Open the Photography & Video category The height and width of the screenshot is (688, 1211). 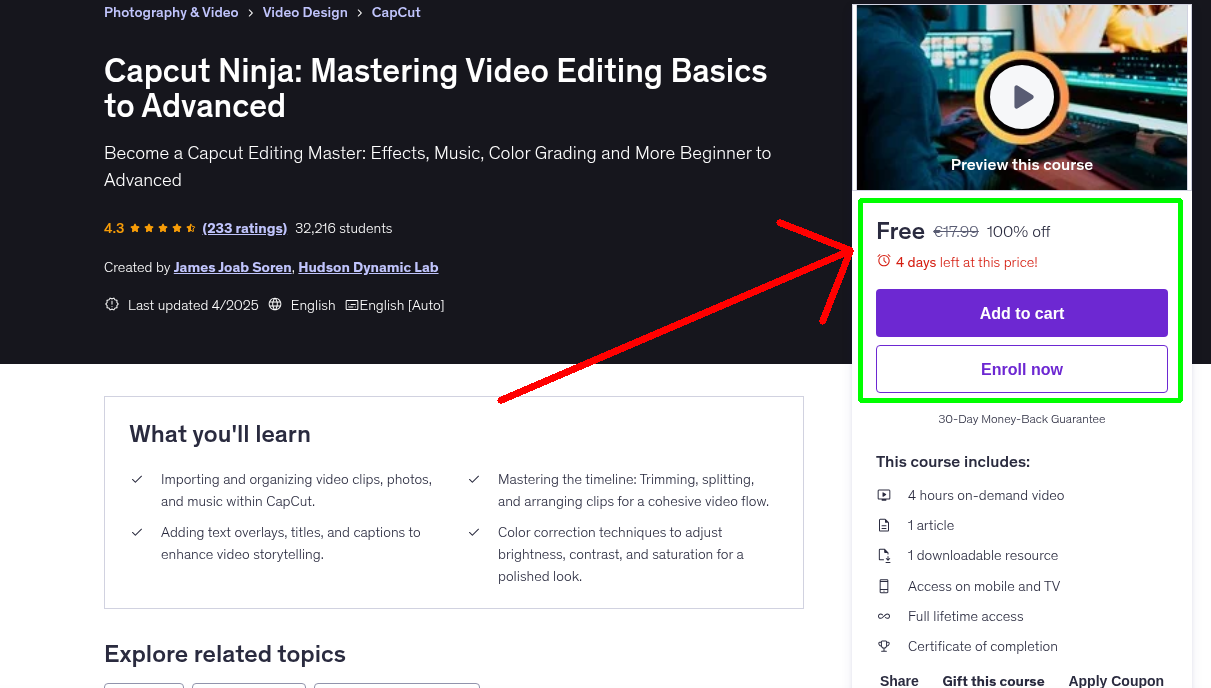pyautogui.click(x=171, y=12)
